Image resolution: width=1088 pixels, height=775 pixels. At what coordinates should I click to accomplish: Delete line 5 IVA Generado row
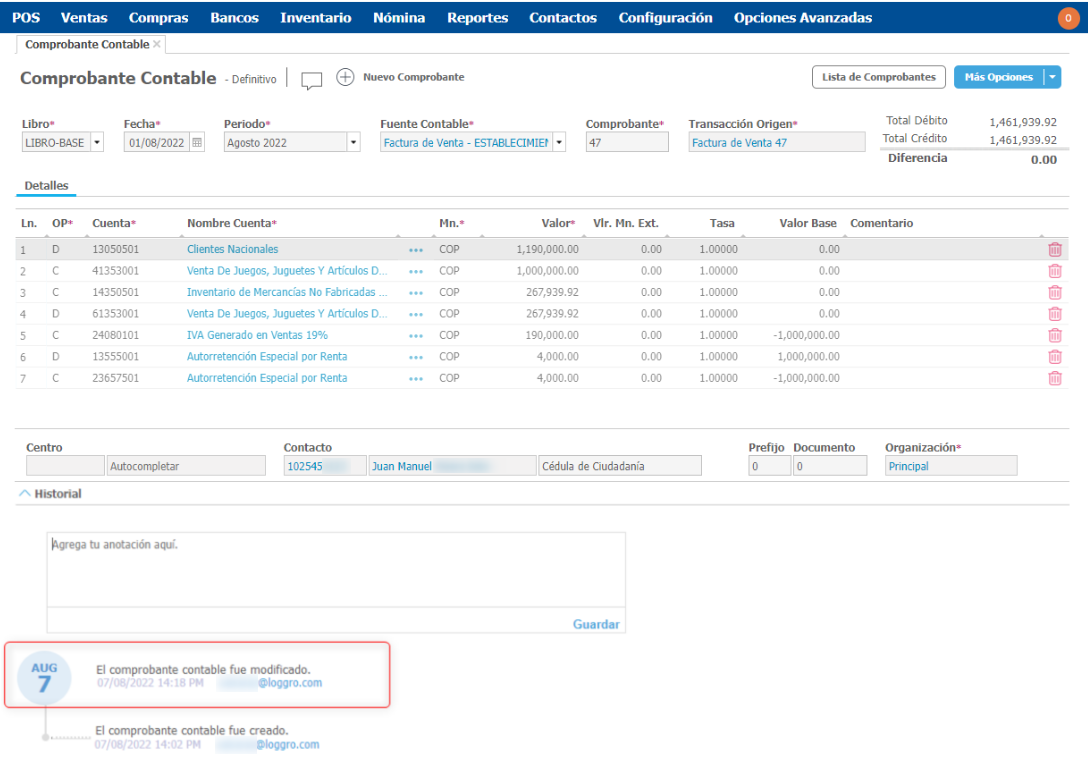coord(1054,335)
